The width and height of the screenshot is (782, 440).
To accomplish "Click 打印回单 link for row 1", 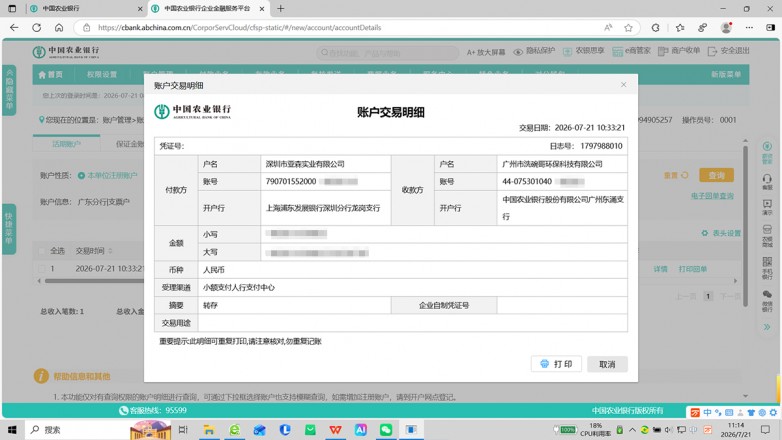I will pyautogui.click(x=693, y=269).
